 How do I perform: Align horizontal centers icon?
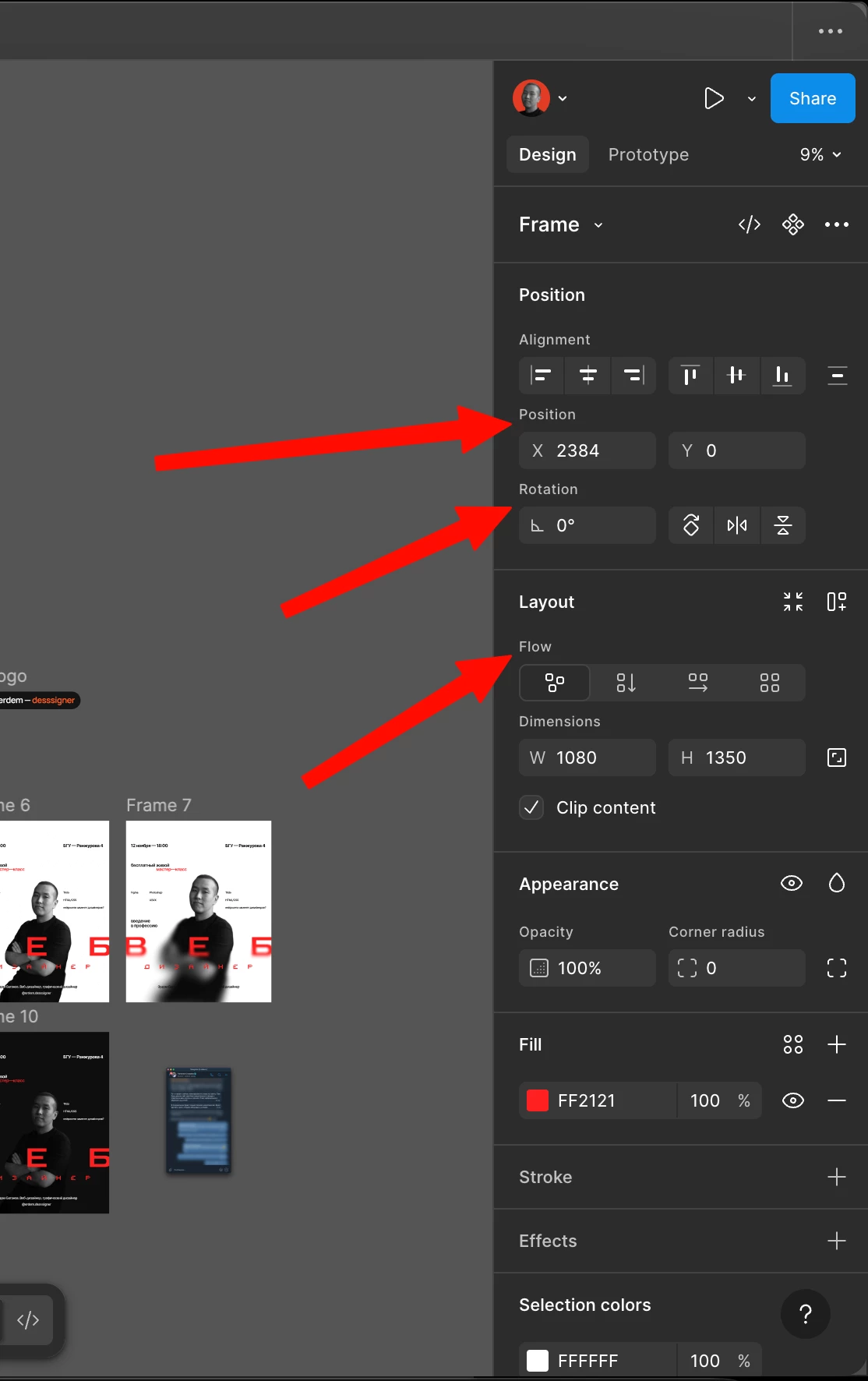click(588, 376)
